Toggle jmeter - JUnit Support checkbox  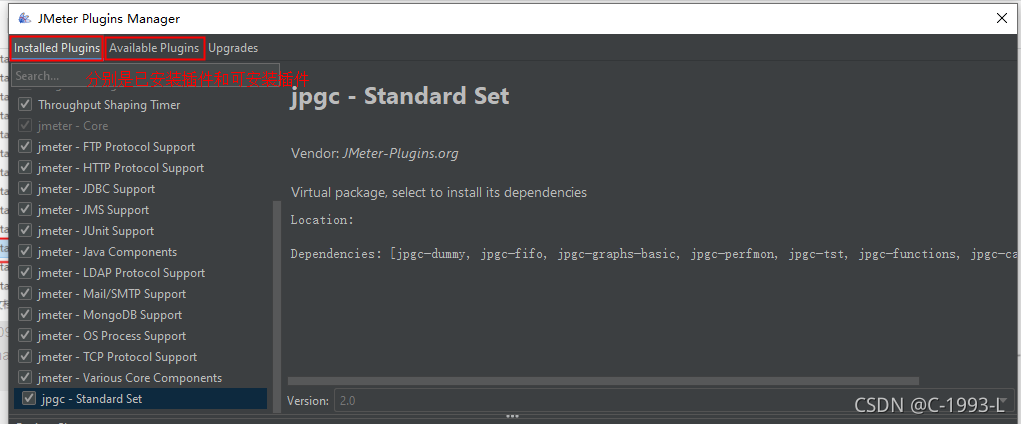[25, 231]
